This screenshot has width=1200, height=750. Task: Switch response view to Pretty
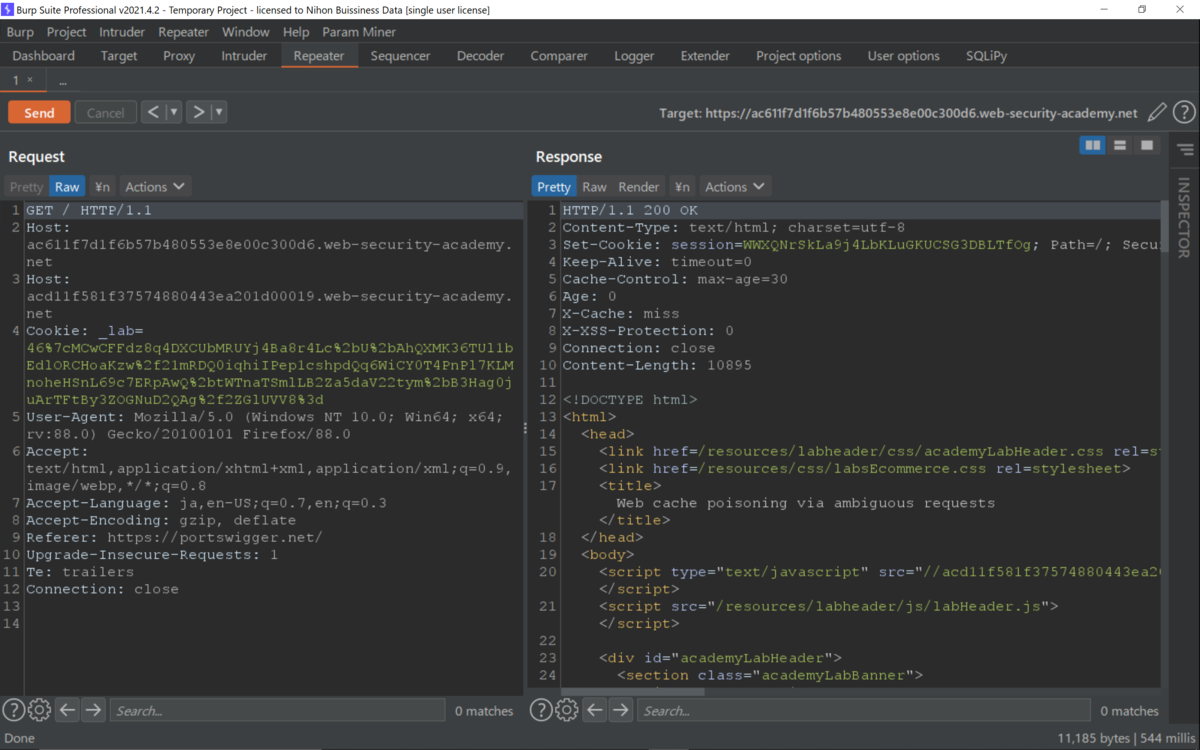click(x=554, y=187)
